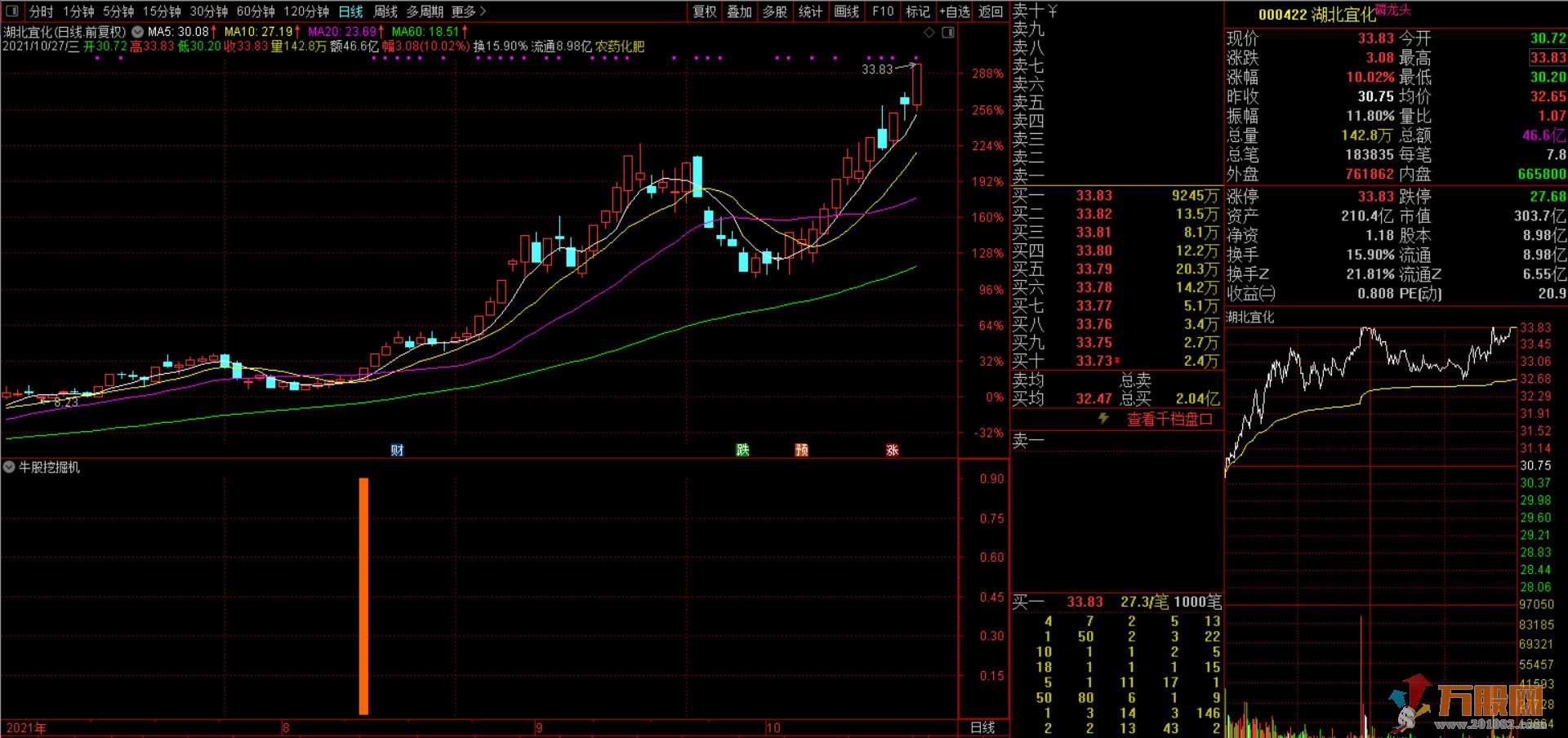Click the +自选 add to watchlist button
Viewport: 1568px width, 738px height.
coord(954,11)
